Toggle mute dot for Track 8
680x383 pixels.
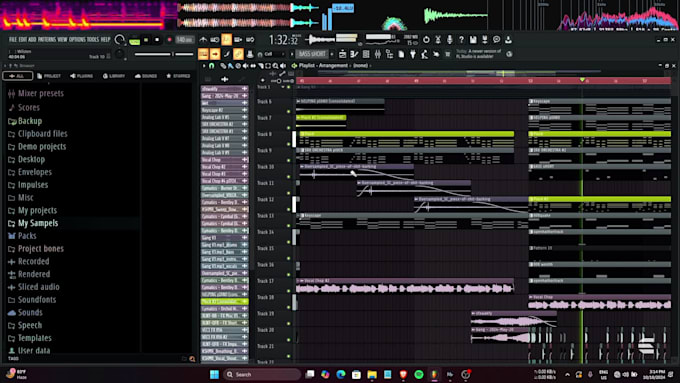click(289, 144)
